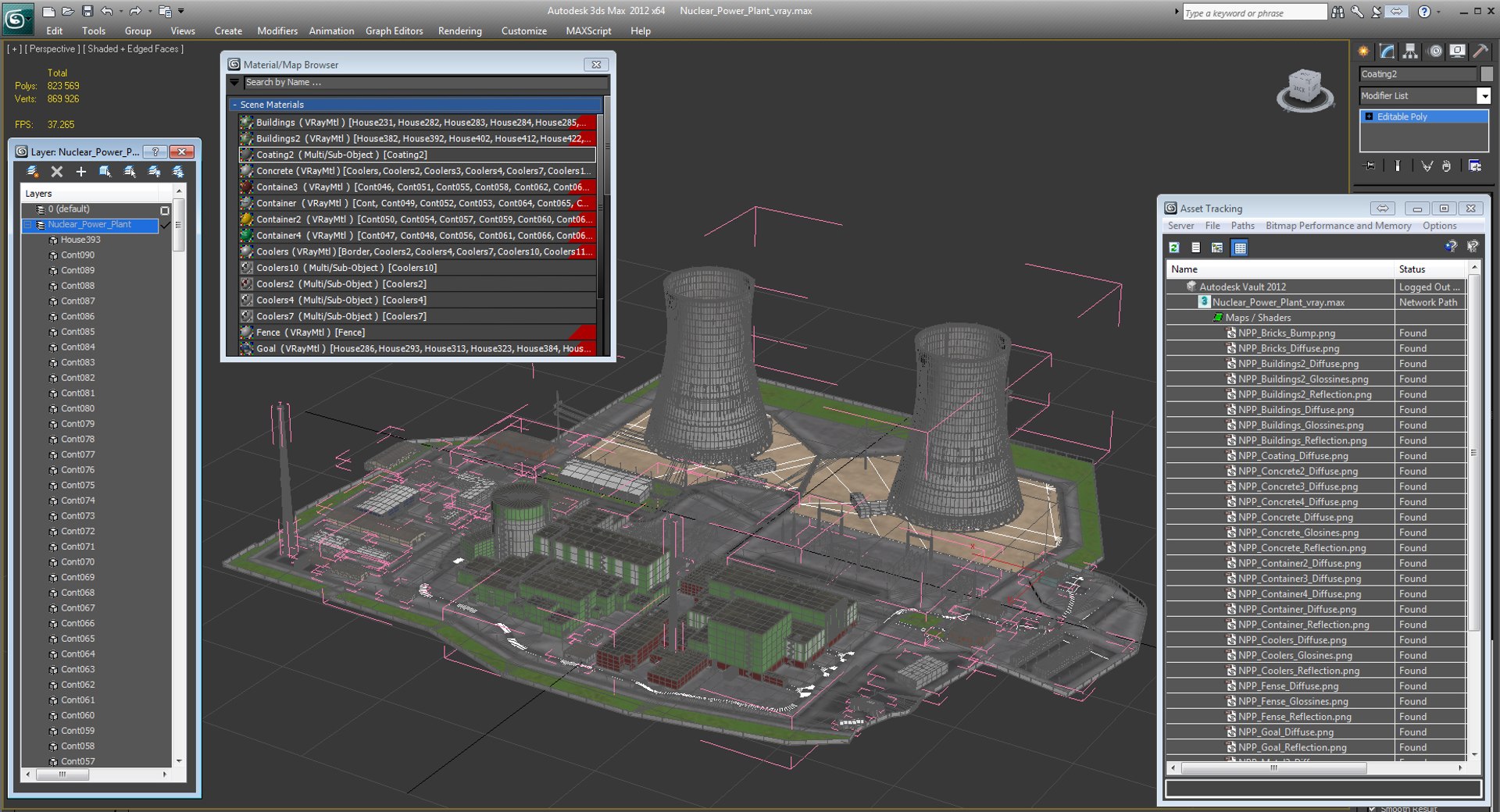Image resolution: width=1500 pixels, height=812 pixels.
Task: Click the Open File folder icon
Action: pyautogui.click(x=68, y=12)
